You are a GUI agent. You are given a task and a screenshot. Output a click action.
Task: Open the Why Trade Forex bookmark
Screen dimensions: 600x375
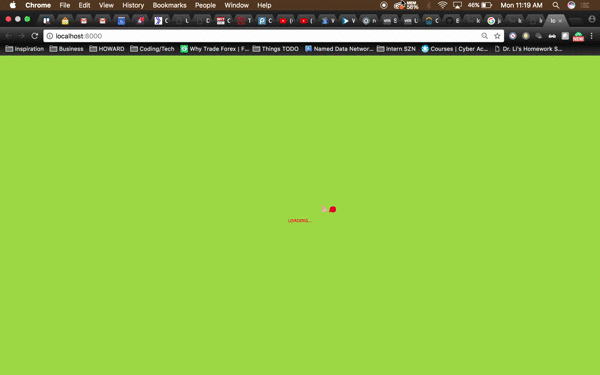click(x=214, y=49)
